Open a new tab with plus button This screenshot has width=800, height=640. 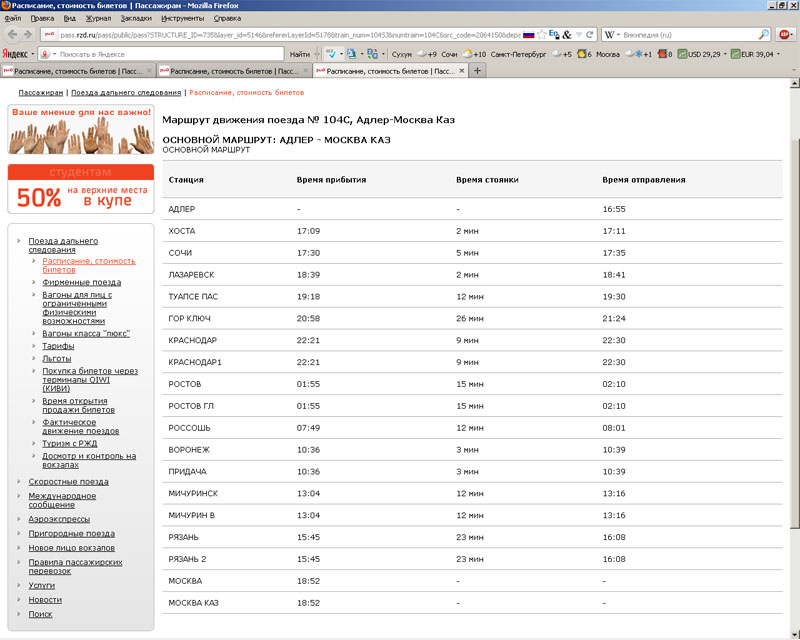pyautogui.click(x=477, y=71)
